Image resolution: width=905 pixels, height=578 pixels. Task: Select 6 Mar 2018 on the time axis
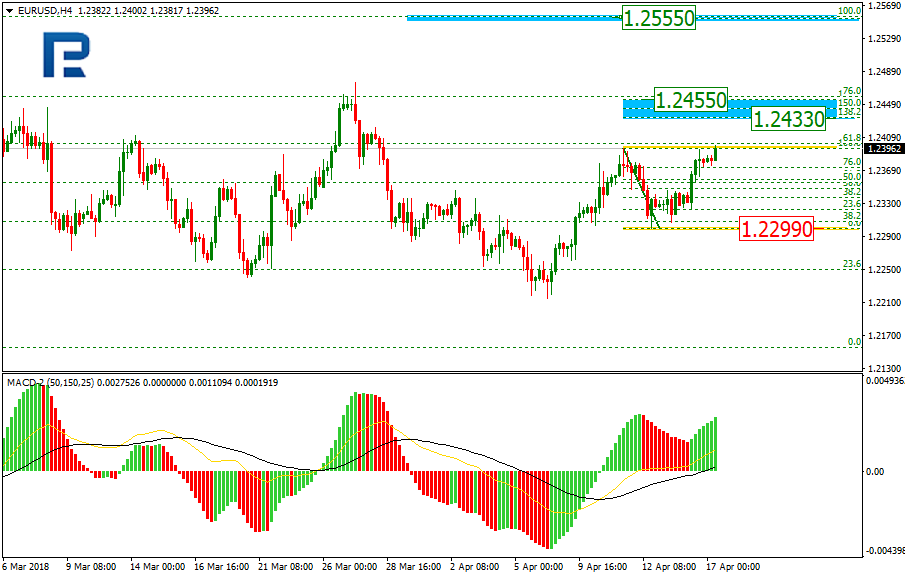click(26, 567)
